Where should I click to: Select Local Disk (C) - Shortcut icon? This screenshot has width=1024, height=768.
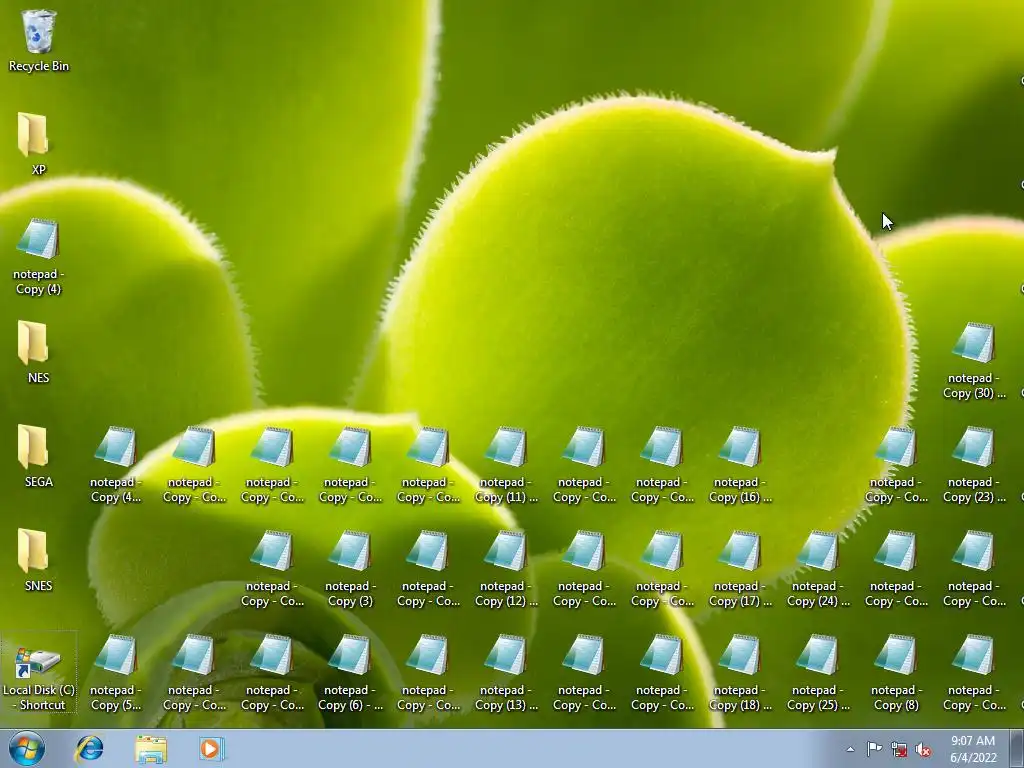coord(39,673)
